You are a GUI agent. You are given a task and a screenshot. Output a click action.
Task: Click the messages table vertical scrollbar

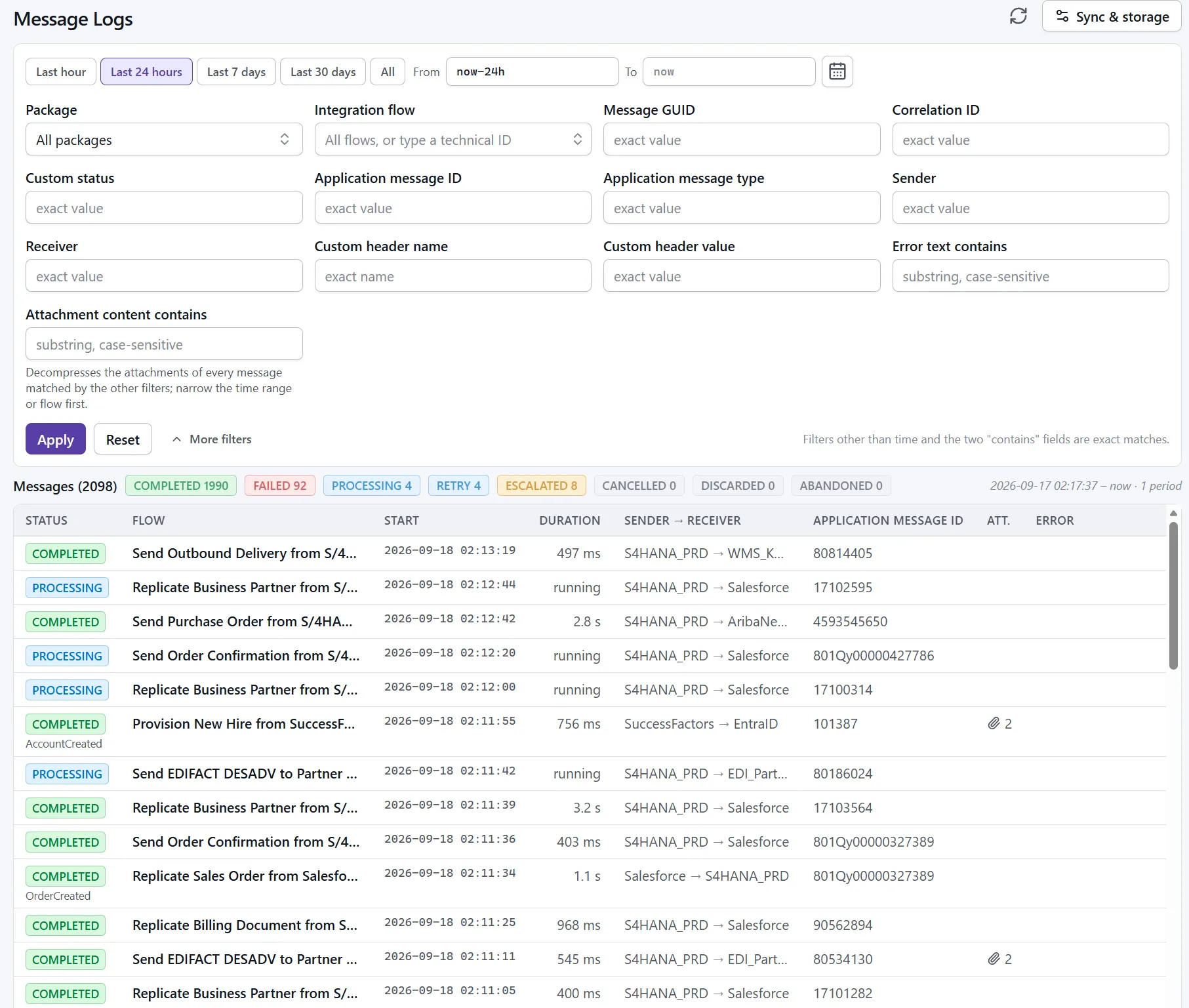coord(1173,595)
